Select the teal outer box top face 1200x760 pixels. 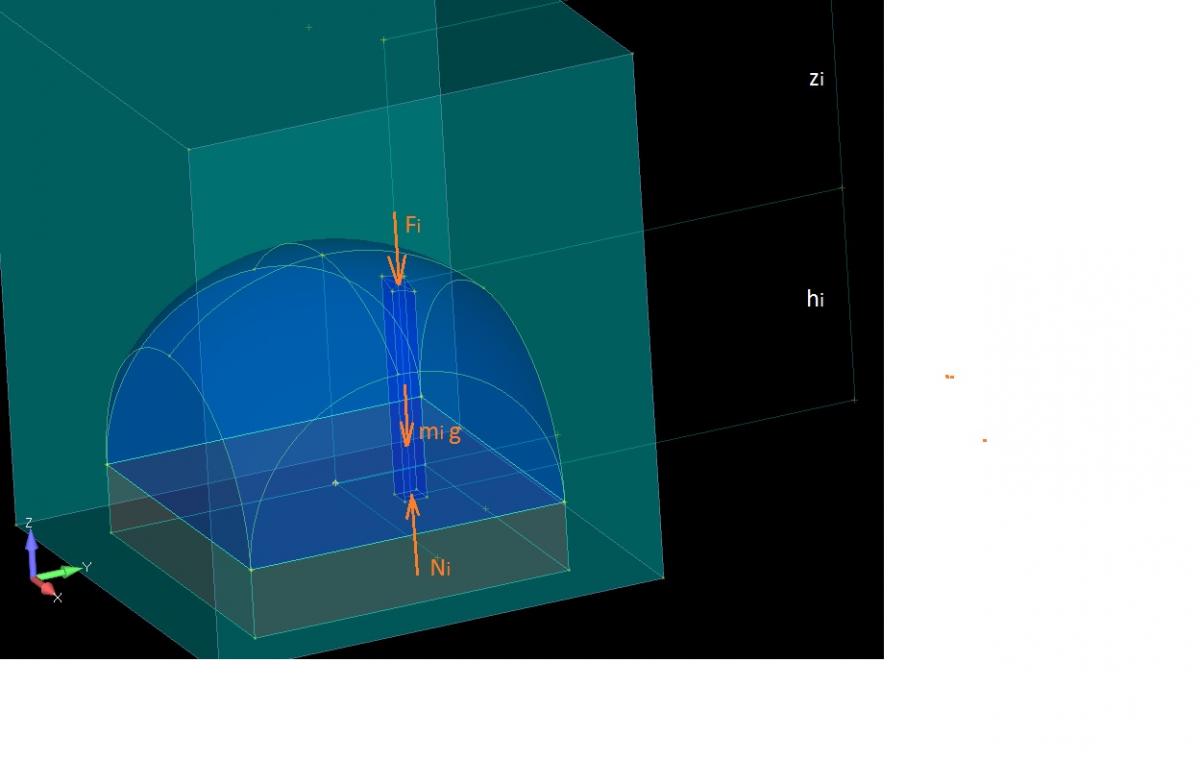click(x=400, y=90)
